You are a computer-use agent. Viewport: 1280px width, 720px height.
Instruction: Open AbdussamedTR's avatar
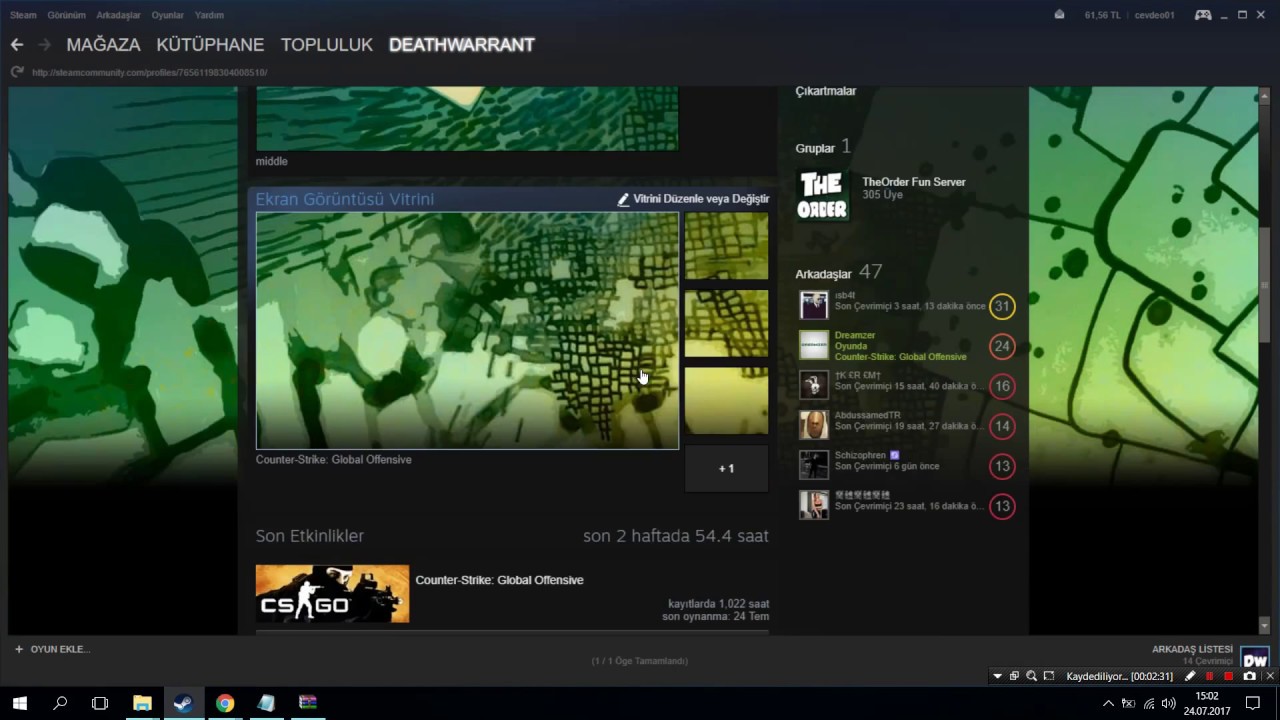tap(814, 425)
